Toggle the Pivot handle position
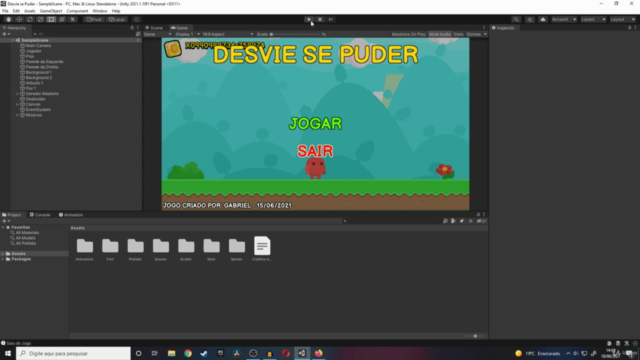Screen dimensions: 640x360 click(93, 20)
